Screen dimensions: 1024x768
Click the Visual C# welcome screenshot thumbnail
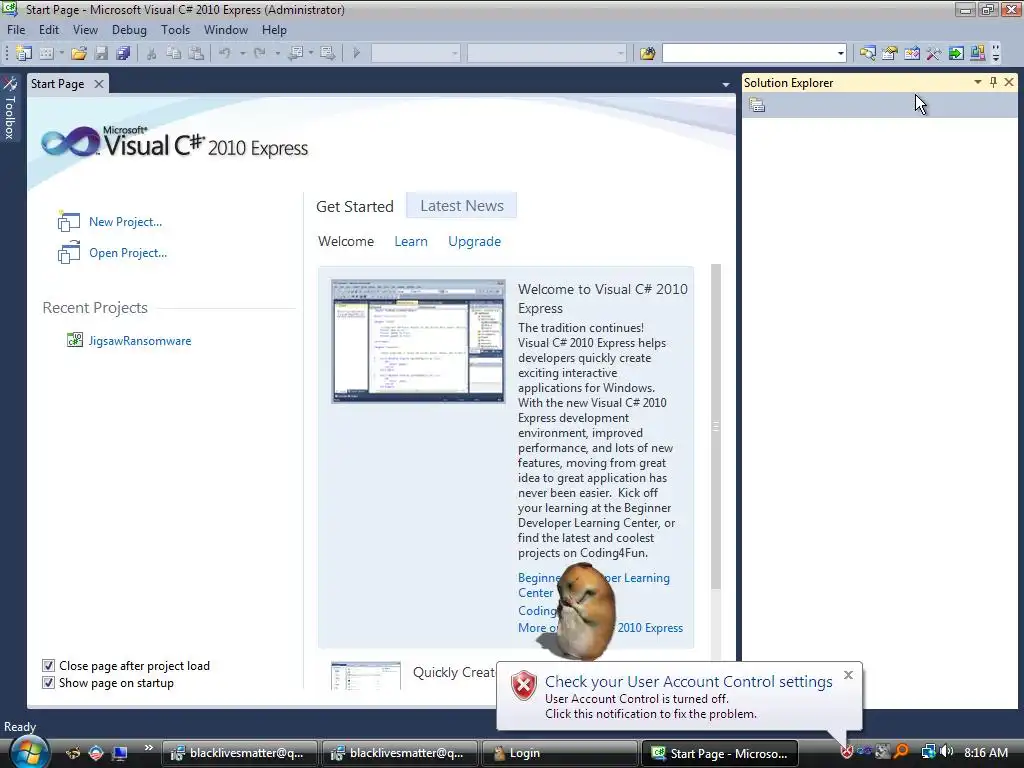click(418, 342)
